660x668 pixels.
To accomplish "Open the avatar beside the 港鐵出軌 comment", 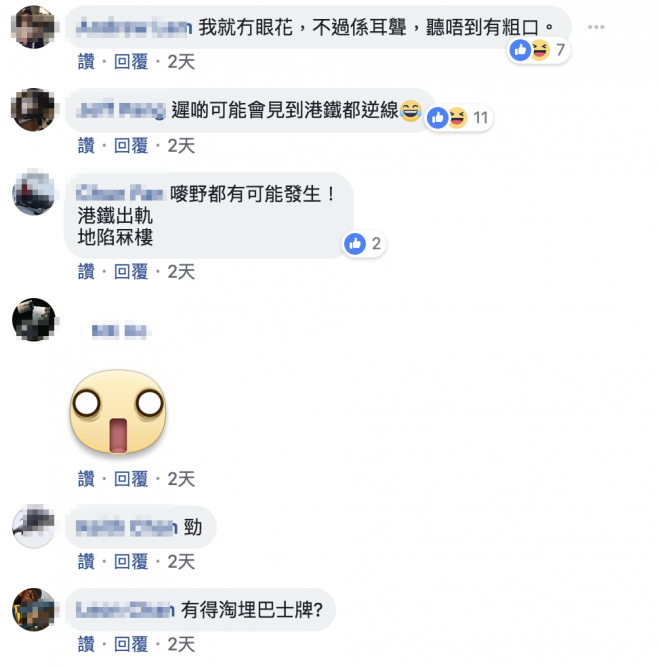I will [34, 193].
